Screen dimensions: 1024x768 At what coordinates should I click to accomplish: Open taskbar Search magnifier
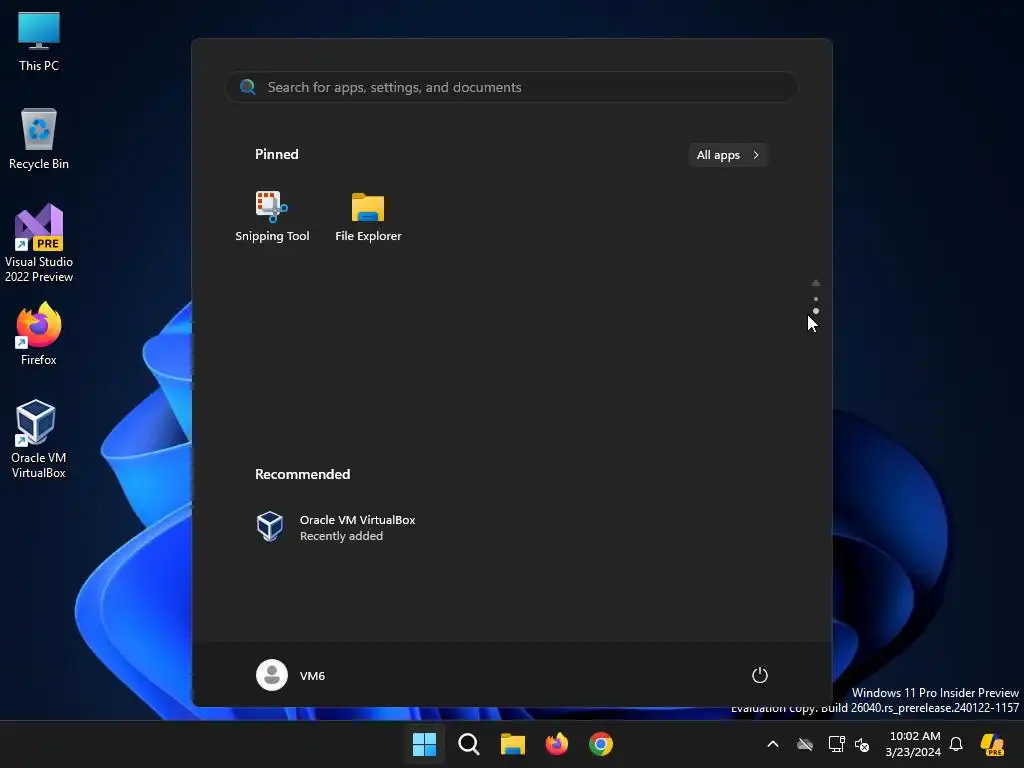point(468,744)
